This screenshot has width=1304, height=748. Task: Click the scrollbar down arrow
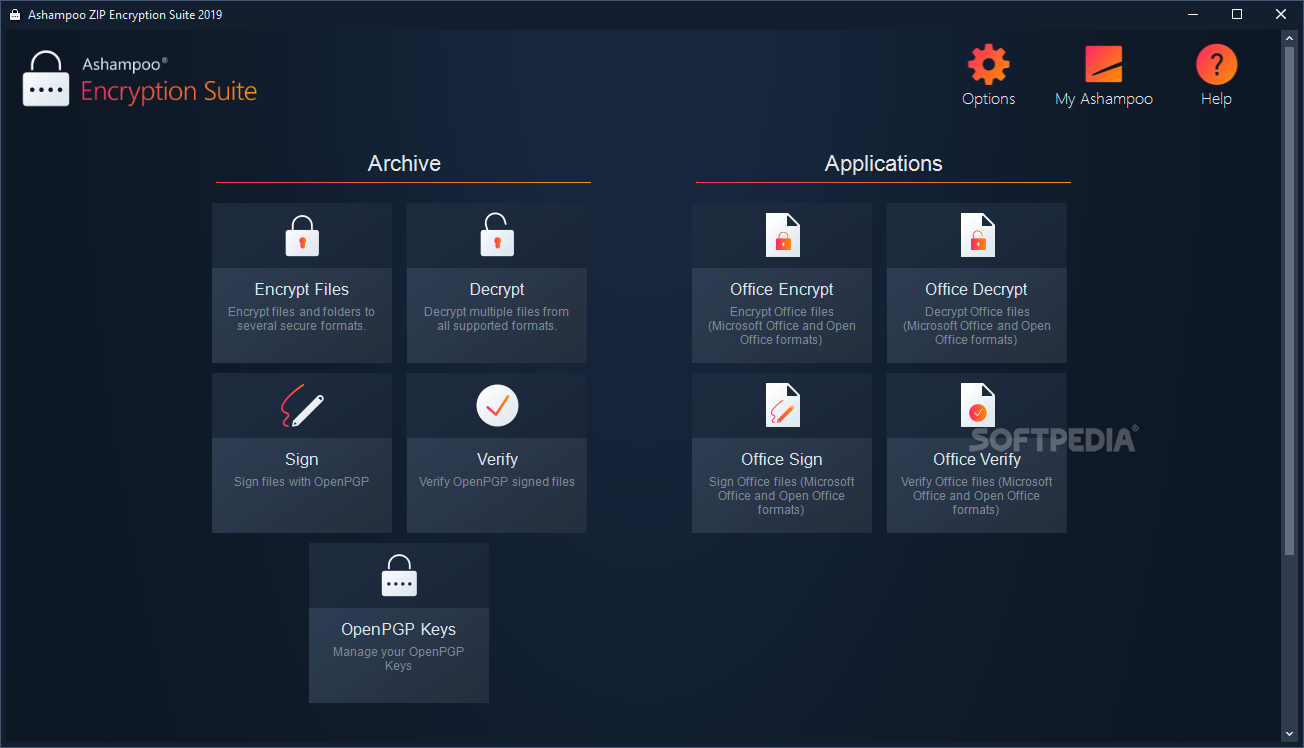click(1288, 735)
